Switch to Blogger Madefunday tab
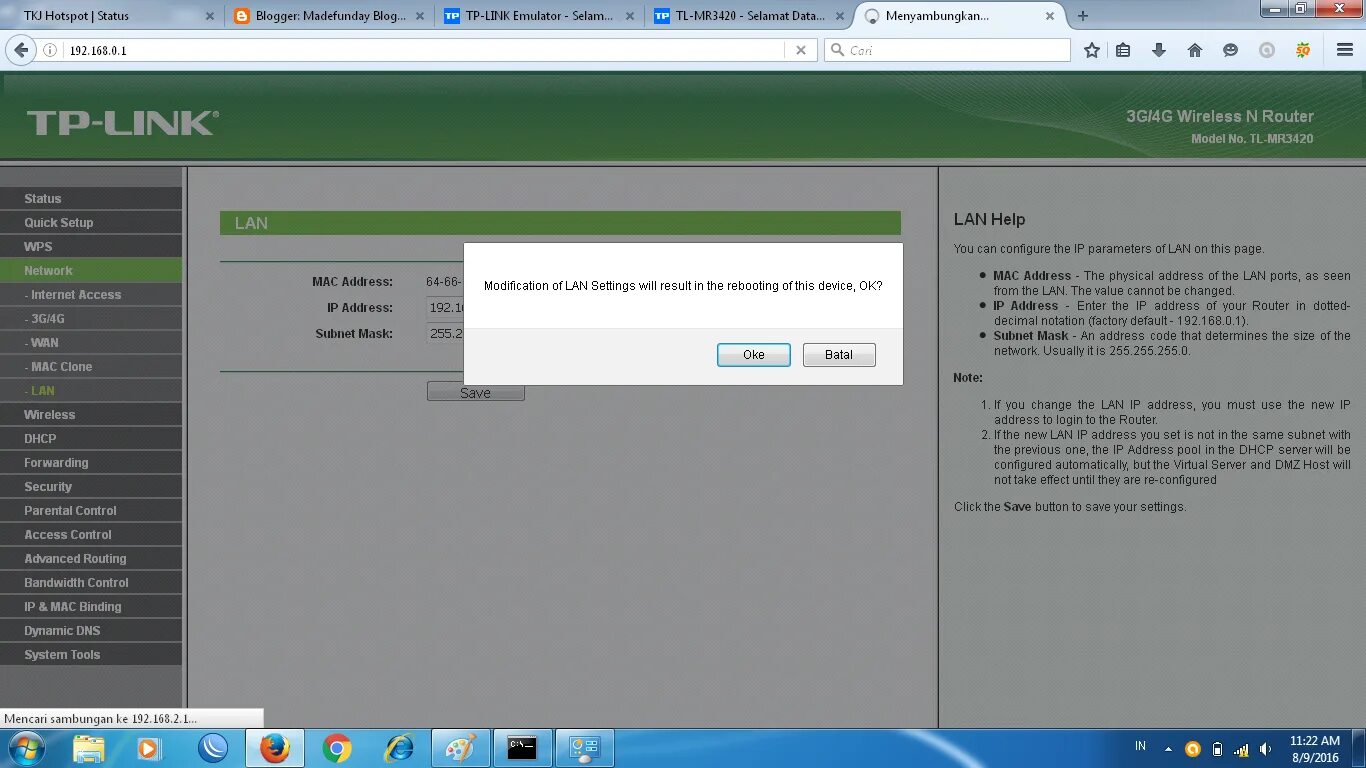This screenshot has height=768, width=1366. (x=330, y=16)
